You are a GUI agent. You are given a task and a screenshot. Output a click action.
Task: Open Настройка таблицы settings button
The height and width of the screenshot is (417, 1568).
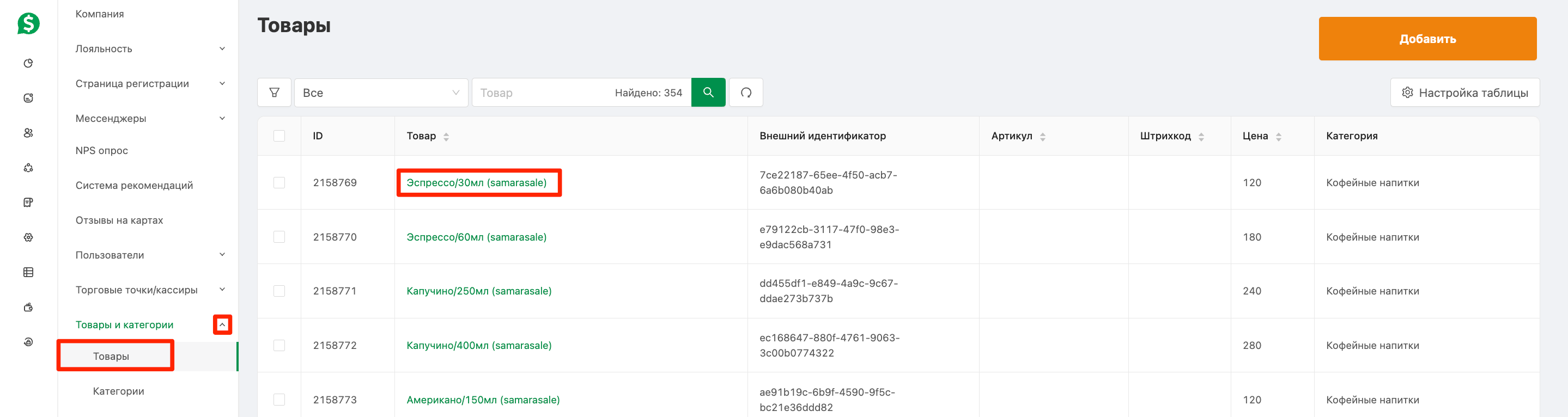coord(1464,93)
